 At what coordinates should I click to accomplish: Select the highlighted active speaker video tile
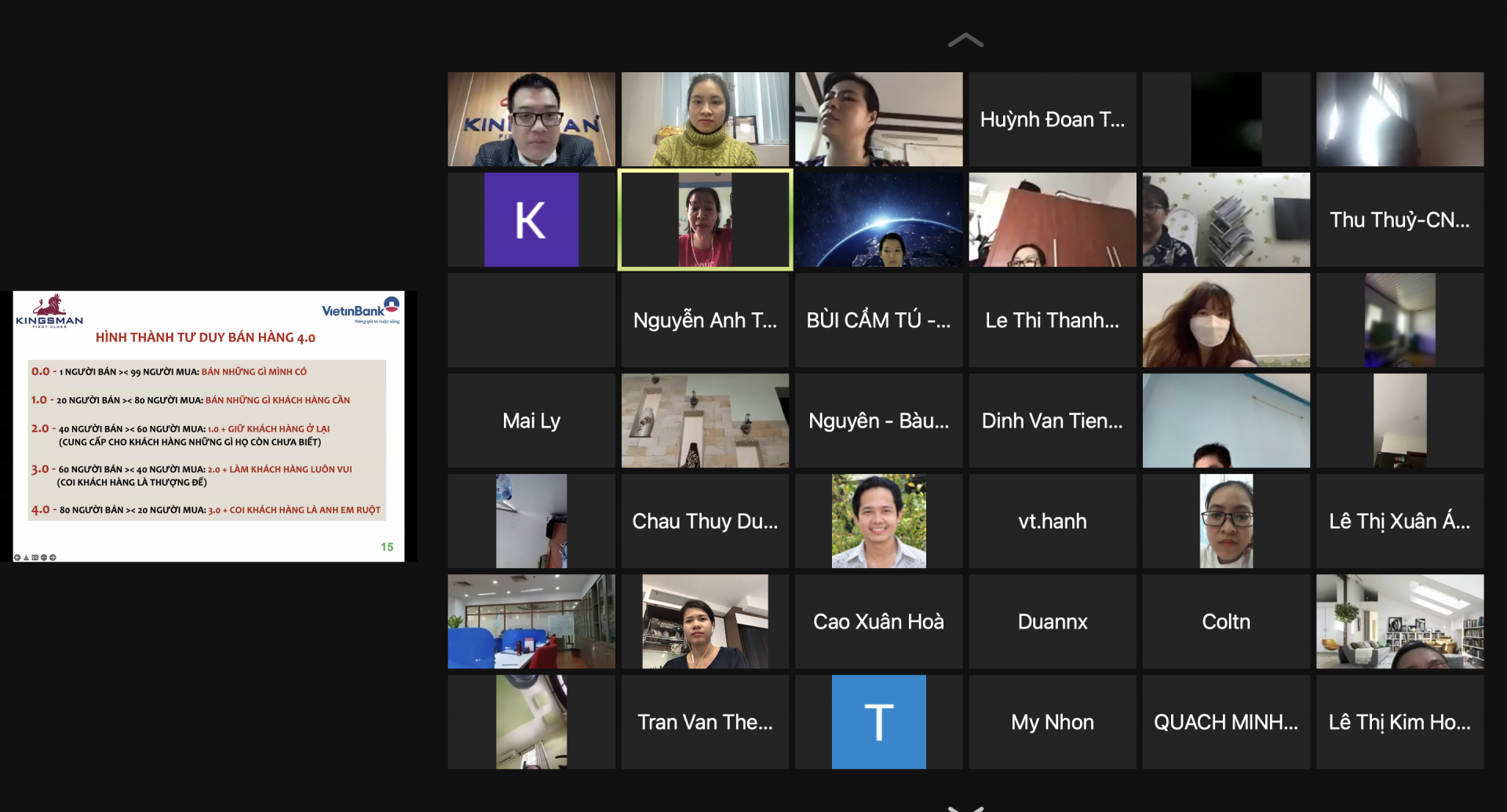coord(705,220)
